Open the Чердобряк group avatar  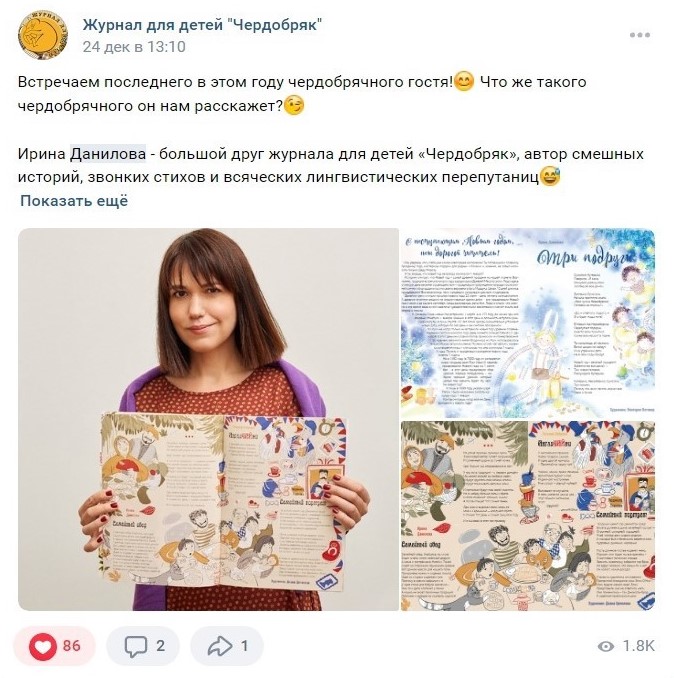[42, 35]
